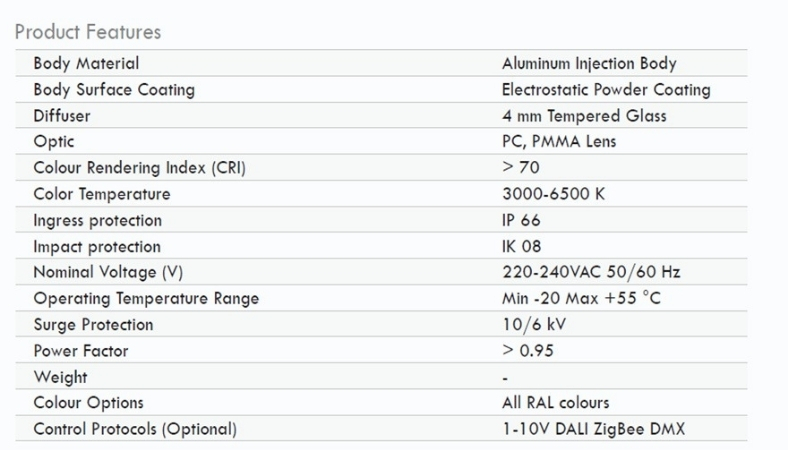Viewport: 788px width, 450px height.
Task: Click the IP 66 rating
Action: pyautogui.click(x=521, y=220)
